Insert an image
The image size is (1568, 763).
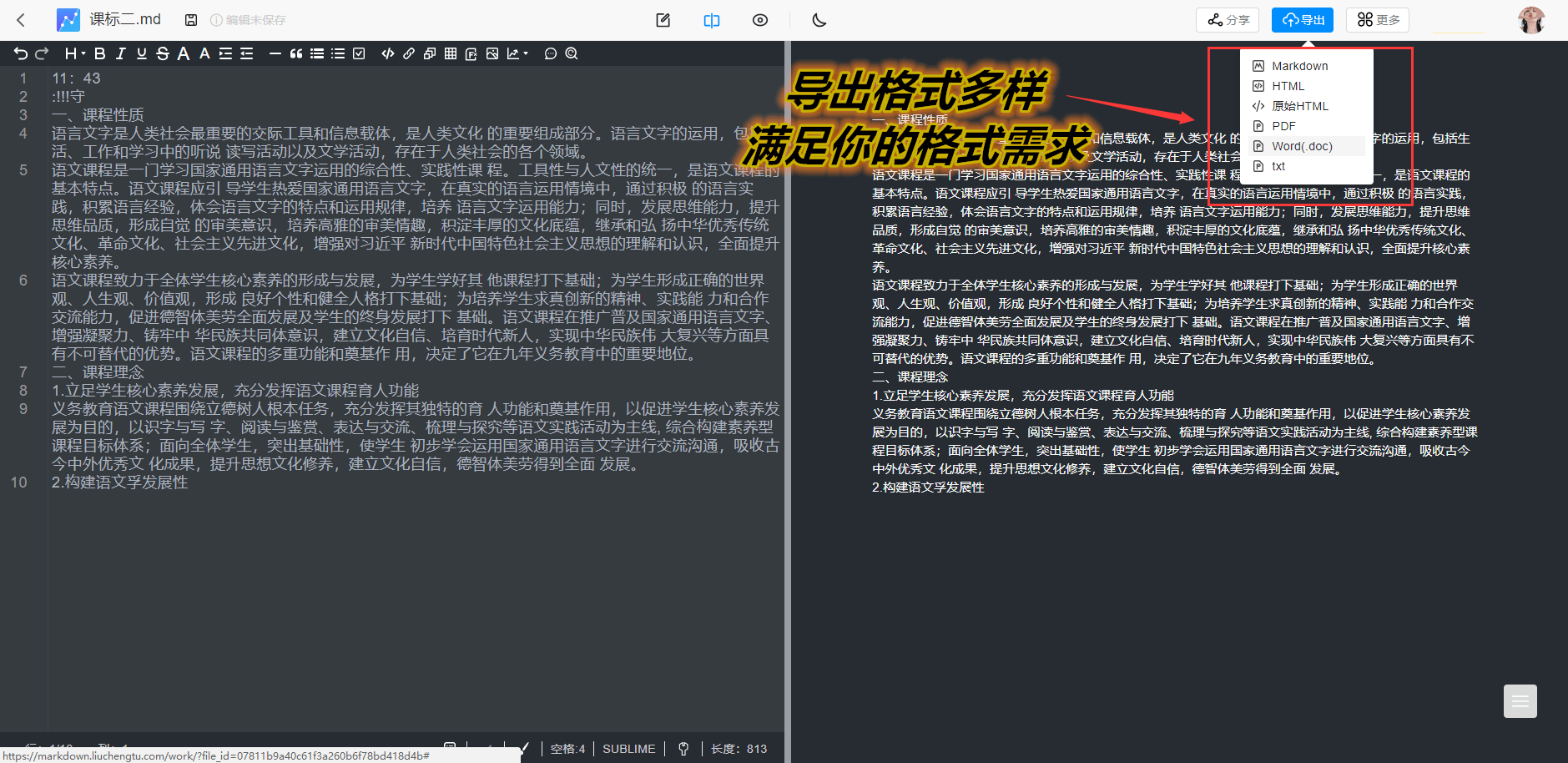coord(492,53)
